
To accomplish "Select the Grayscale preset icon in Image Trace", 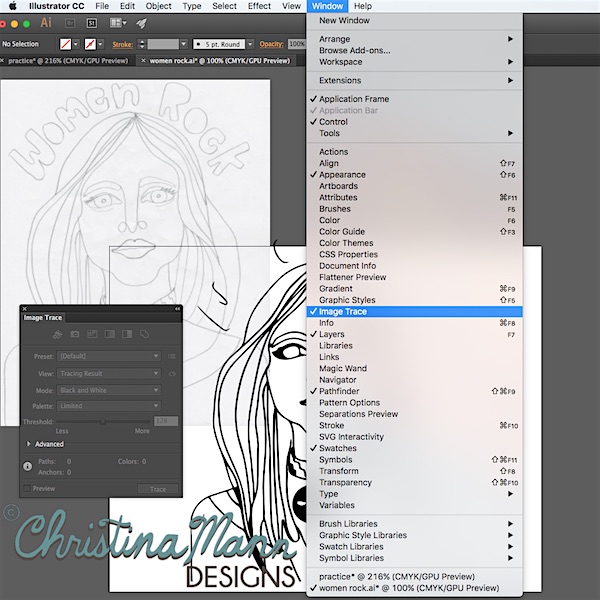I will pos(110,334).
